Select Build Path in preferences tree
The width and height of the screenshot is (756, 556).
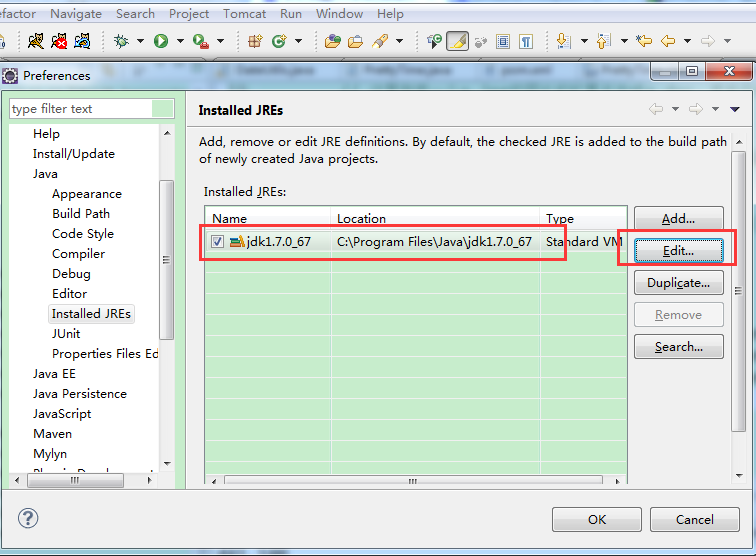[x=81, y=214]
